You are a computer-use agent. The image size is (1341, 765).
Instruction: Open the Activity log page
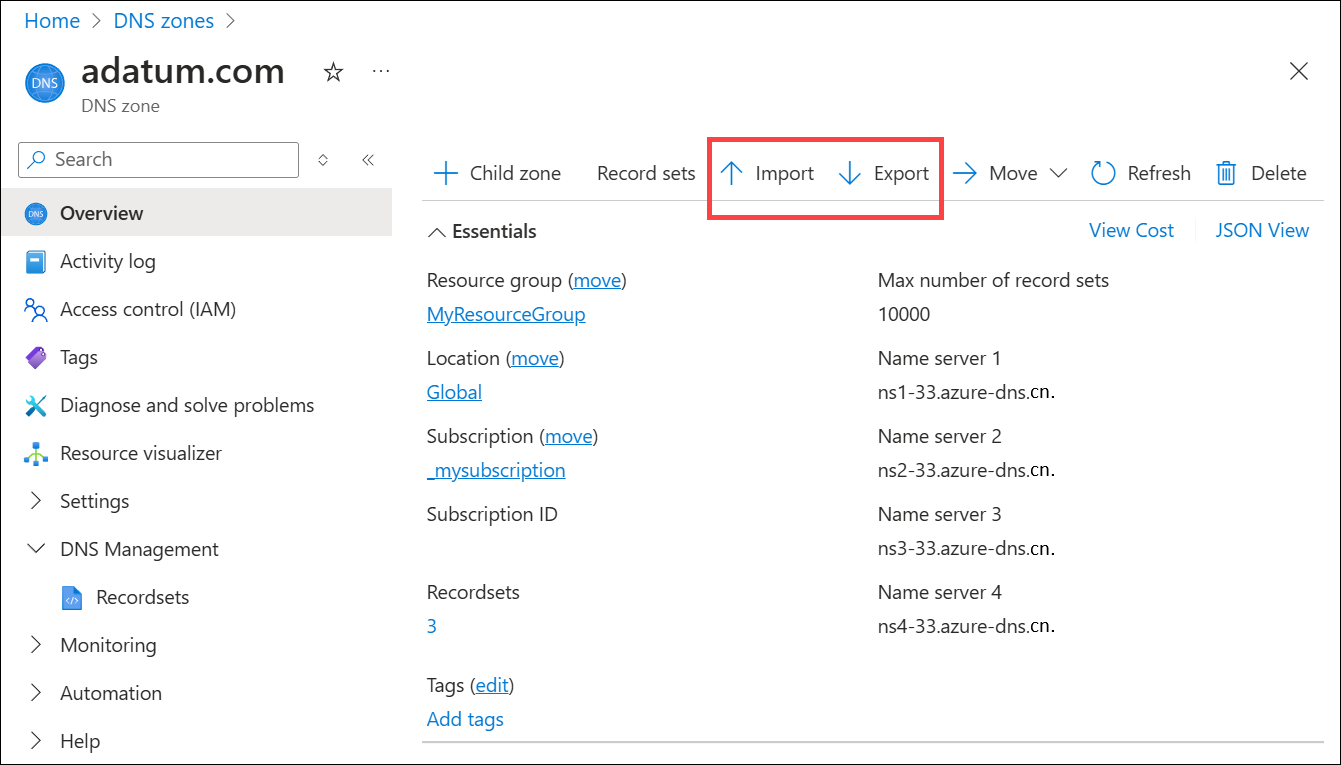(x=107, y=261)
